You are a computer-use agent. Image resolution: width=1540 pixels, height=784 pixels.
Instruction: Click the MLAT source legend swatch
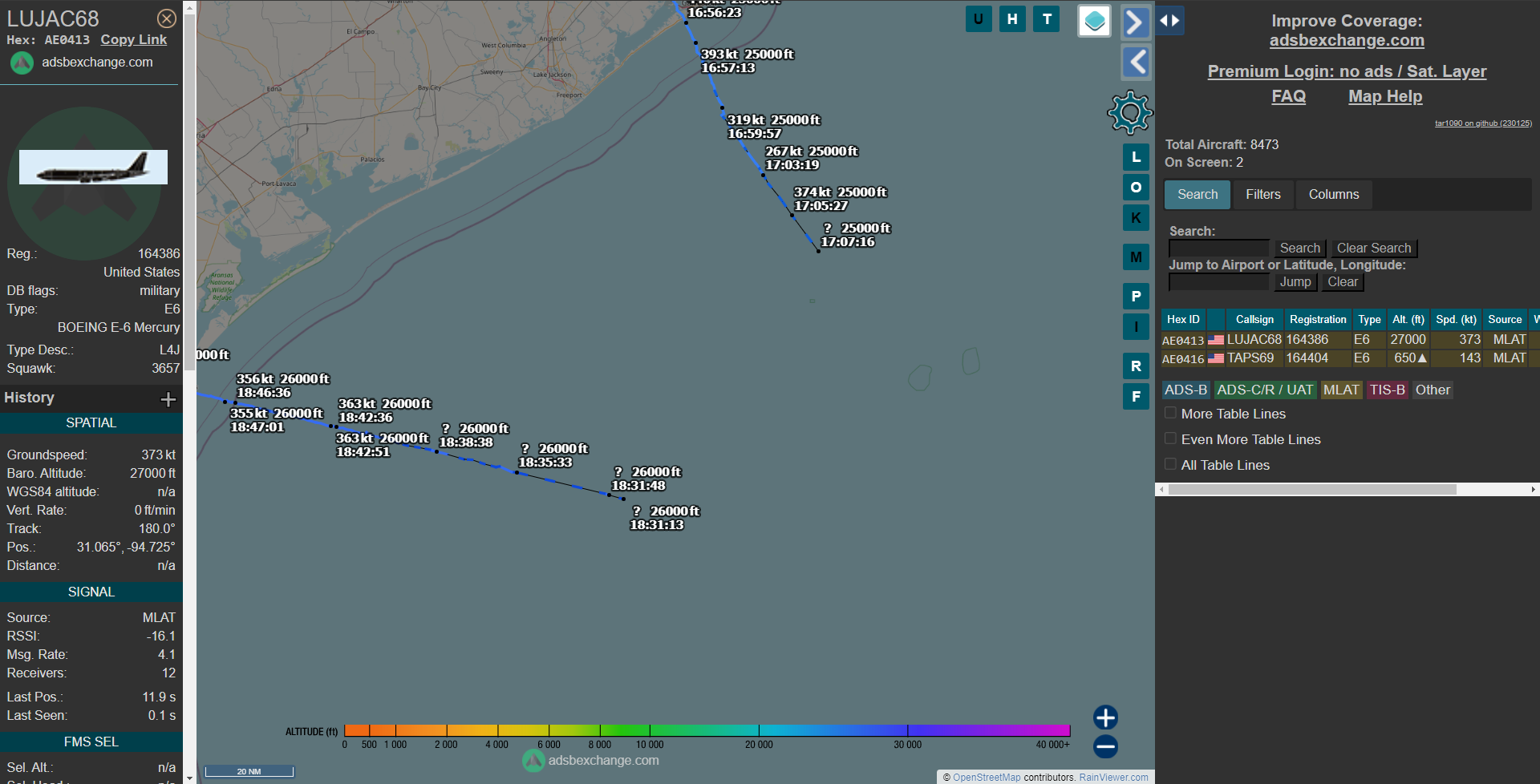click(x=1341, y=390)
